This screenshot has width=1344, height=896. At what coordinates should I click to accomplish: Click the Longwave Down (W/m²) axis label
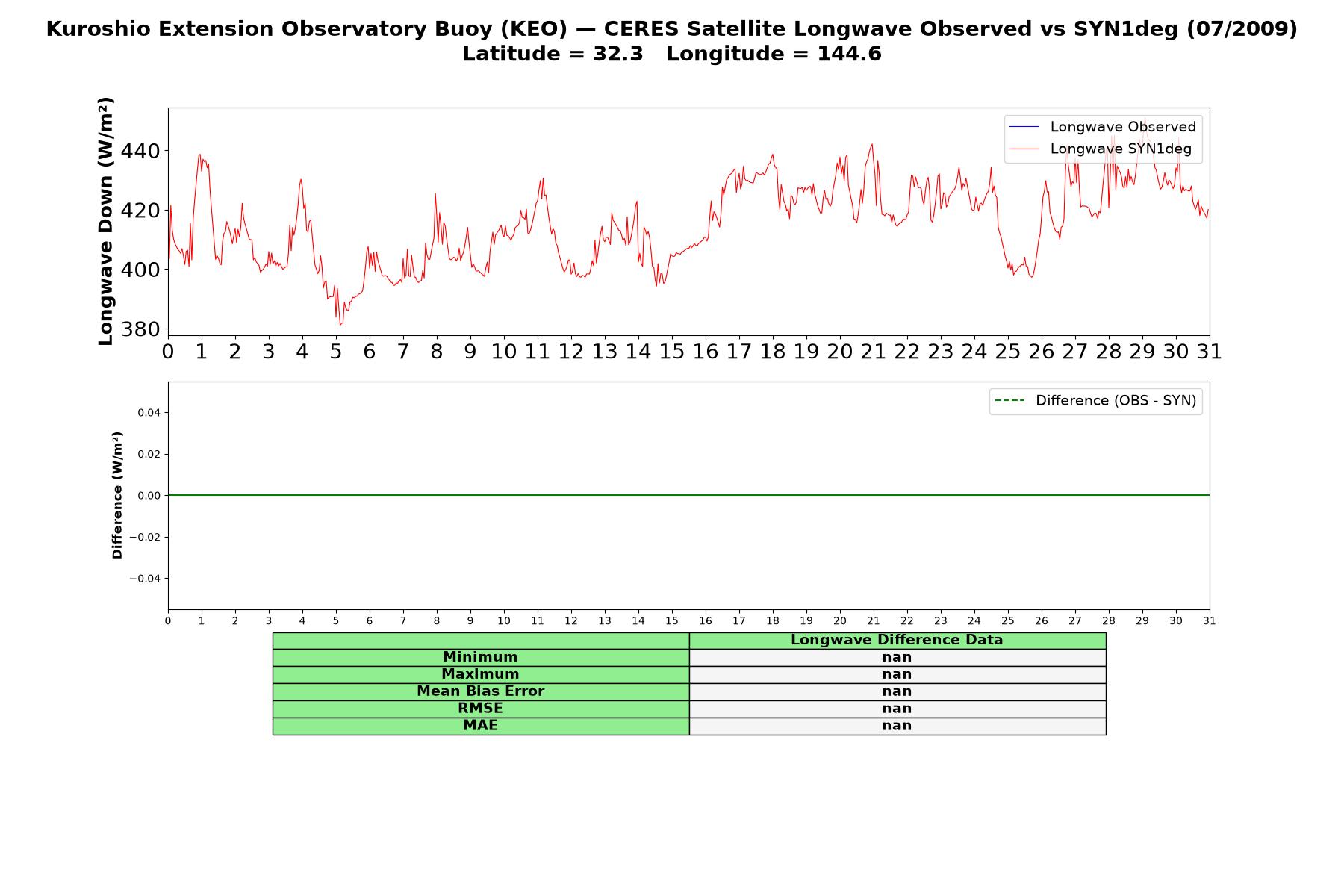click(105, 221)
